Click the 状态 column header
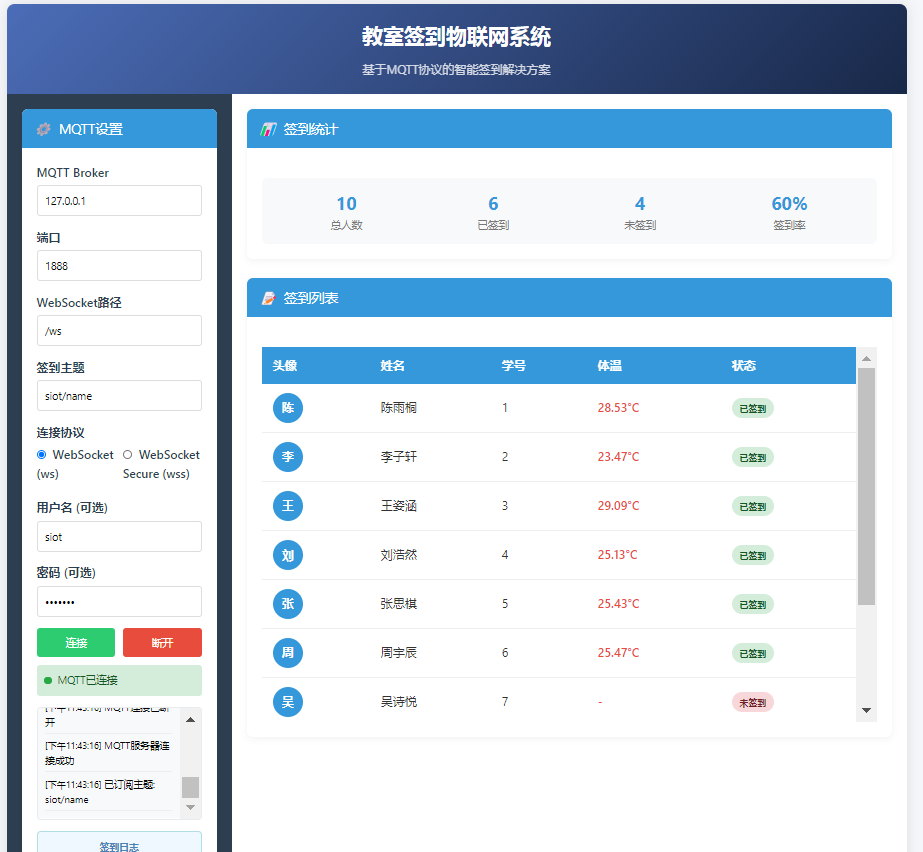 click(x=744, y=366)
